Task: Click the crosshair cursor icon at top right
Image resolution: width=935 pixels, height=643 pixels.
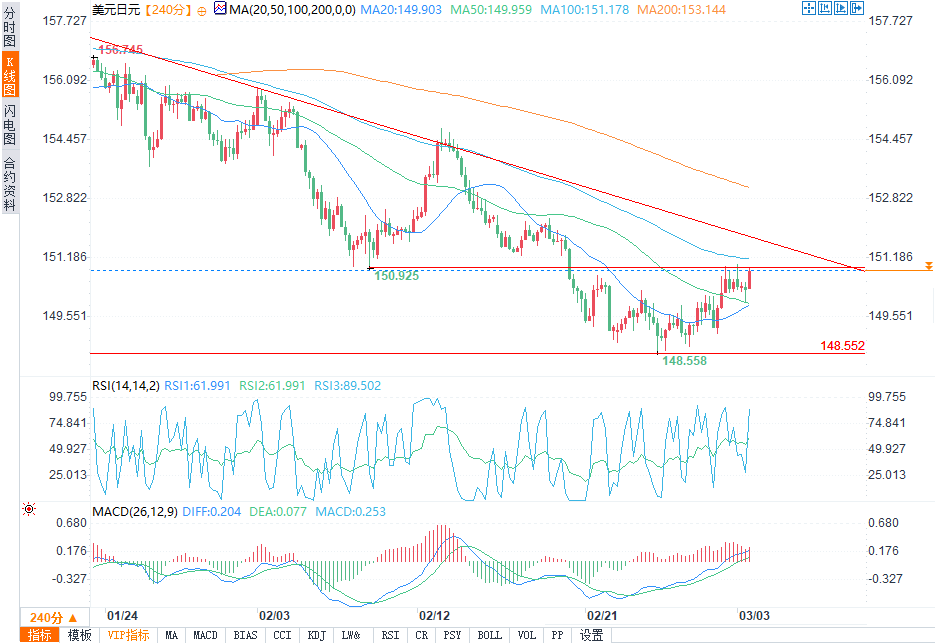Action: click(x=809, y=8)
